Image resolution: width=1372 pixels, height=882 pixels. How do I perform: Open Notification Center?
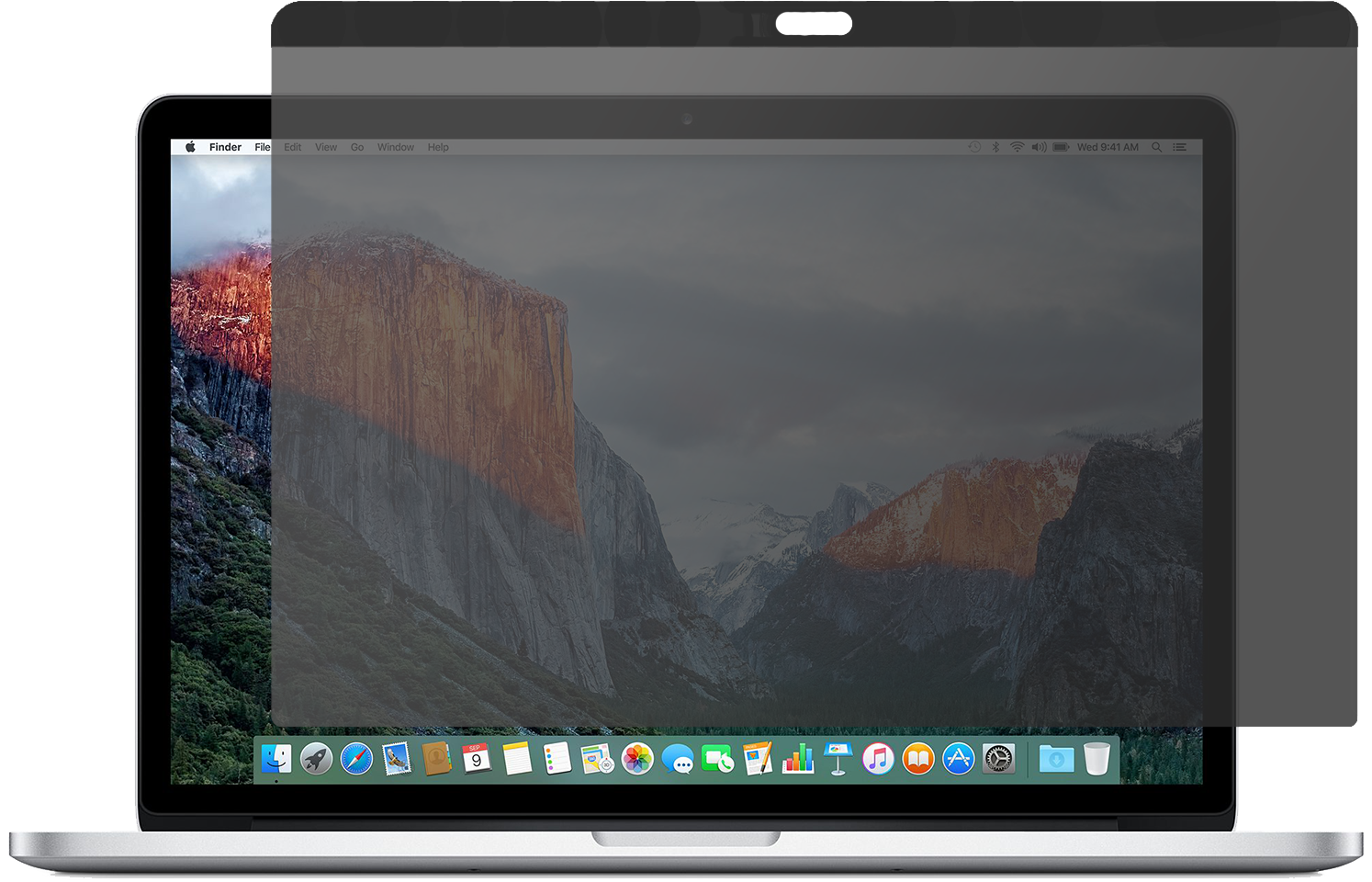point(1181,147)
